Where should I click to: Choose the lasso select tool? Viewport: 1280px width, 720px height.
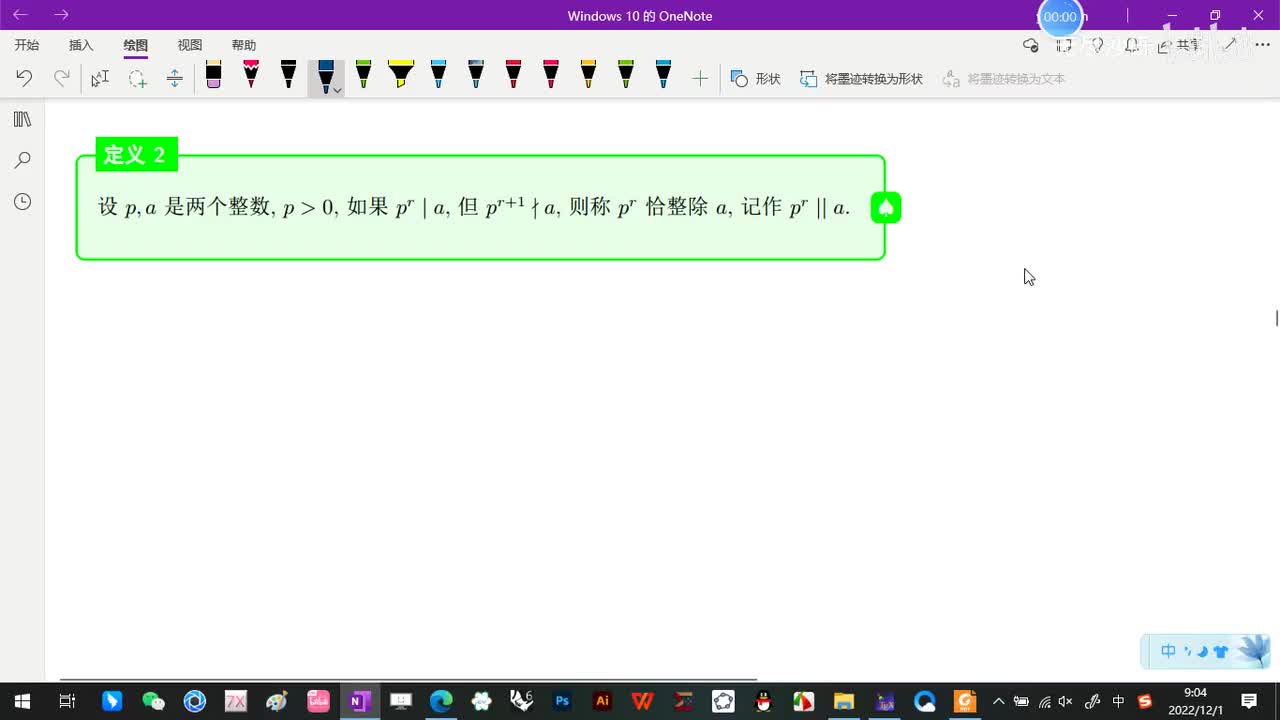click(x=137, y=78)
